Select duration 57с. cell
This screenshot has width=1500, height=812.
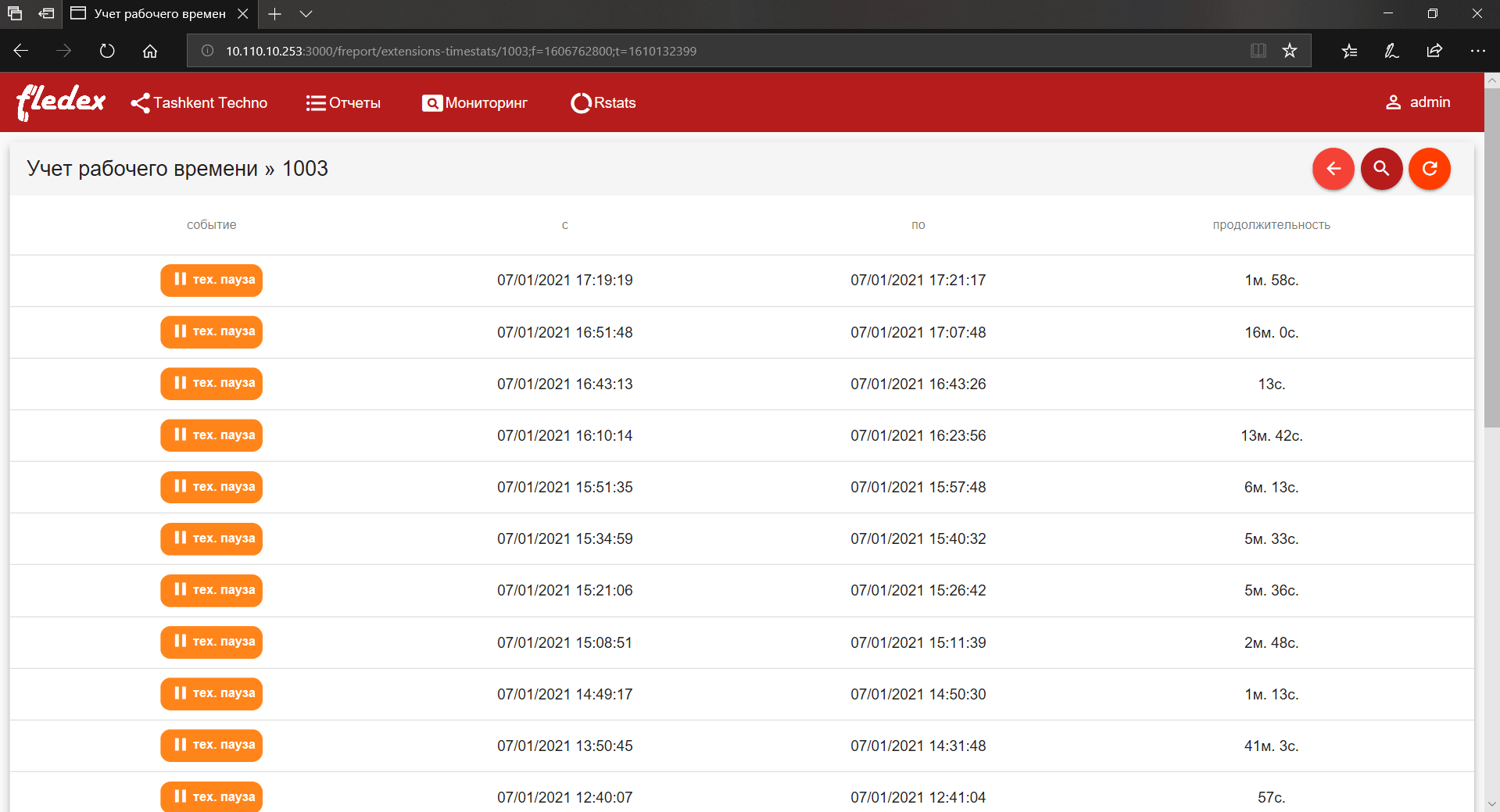1271,797
